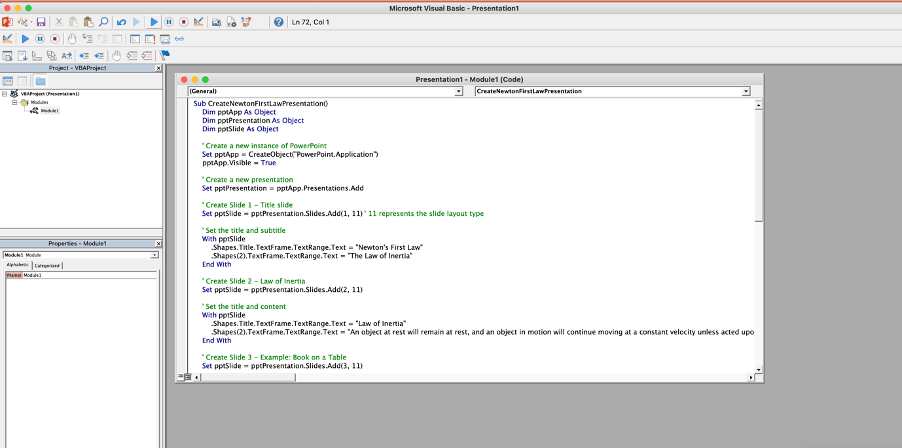
Task: Run the macro with the blue play button
Action: [x=154, y=22]
